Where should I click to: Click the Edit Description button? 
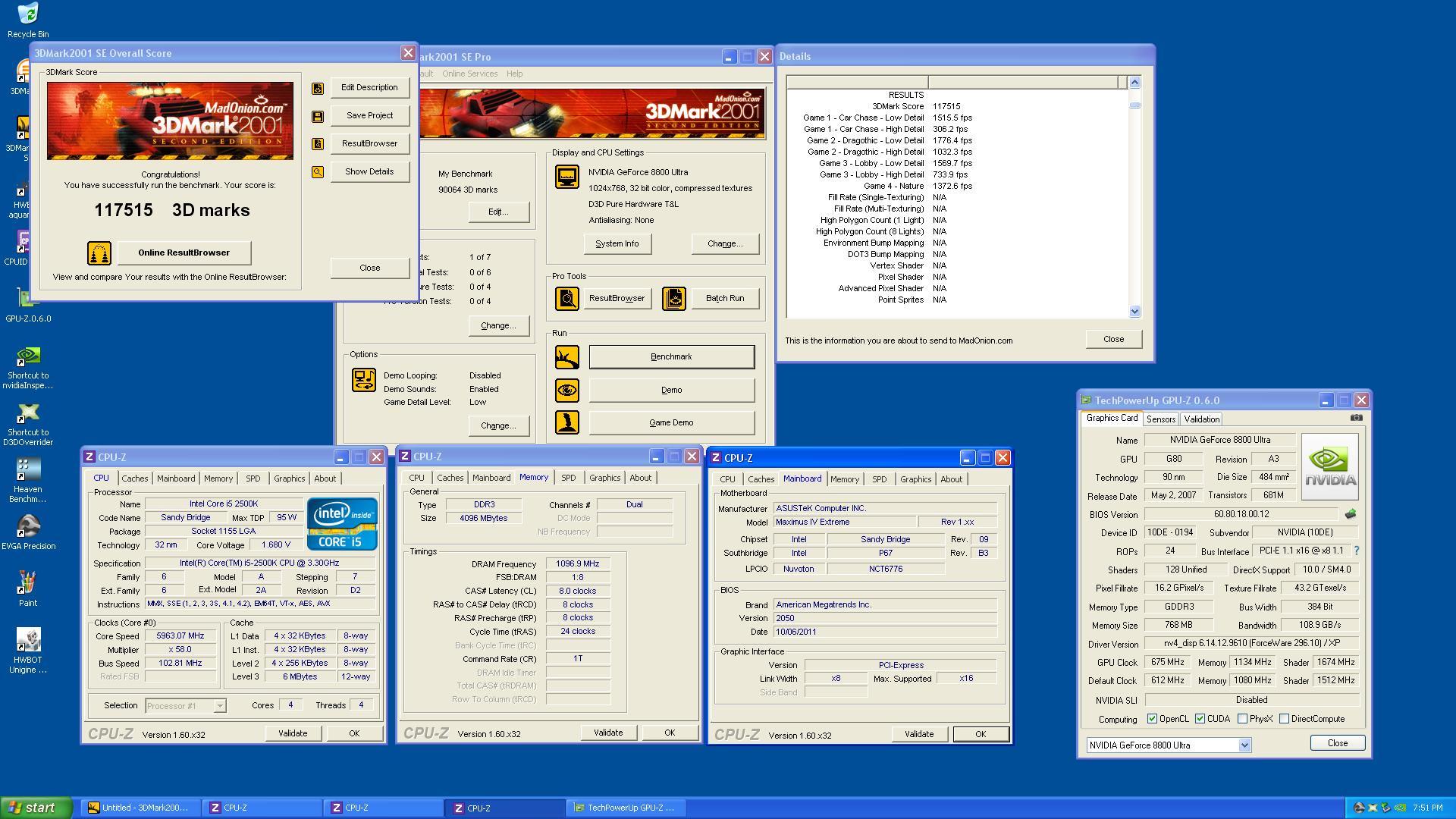click(x=369, y=87)
